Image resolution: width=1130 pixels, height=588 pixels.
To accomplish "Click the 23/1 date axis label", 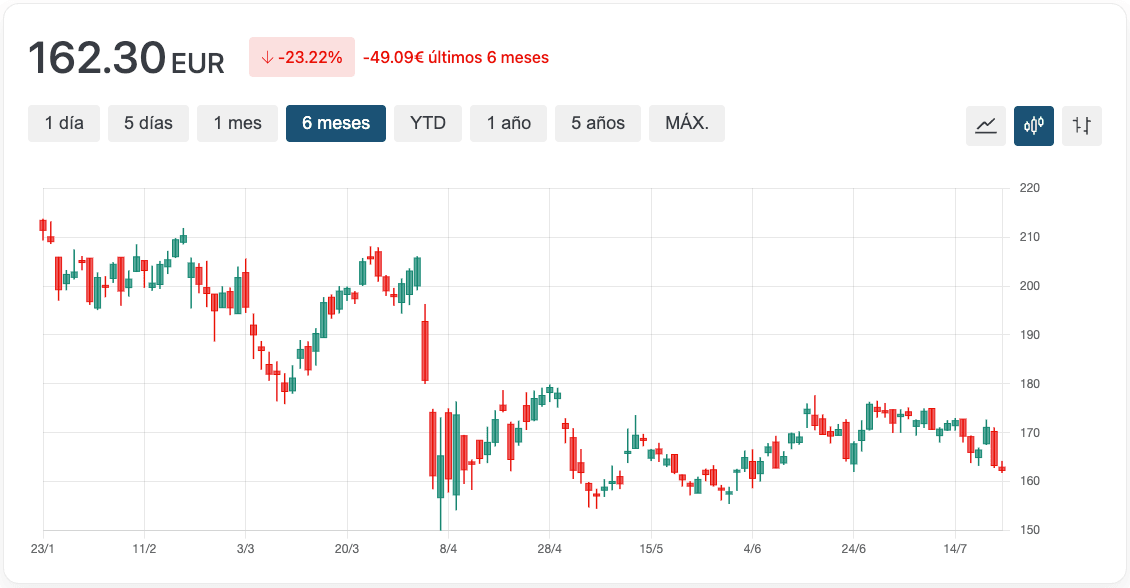I will pyautogui.click(x=43, y=549).
